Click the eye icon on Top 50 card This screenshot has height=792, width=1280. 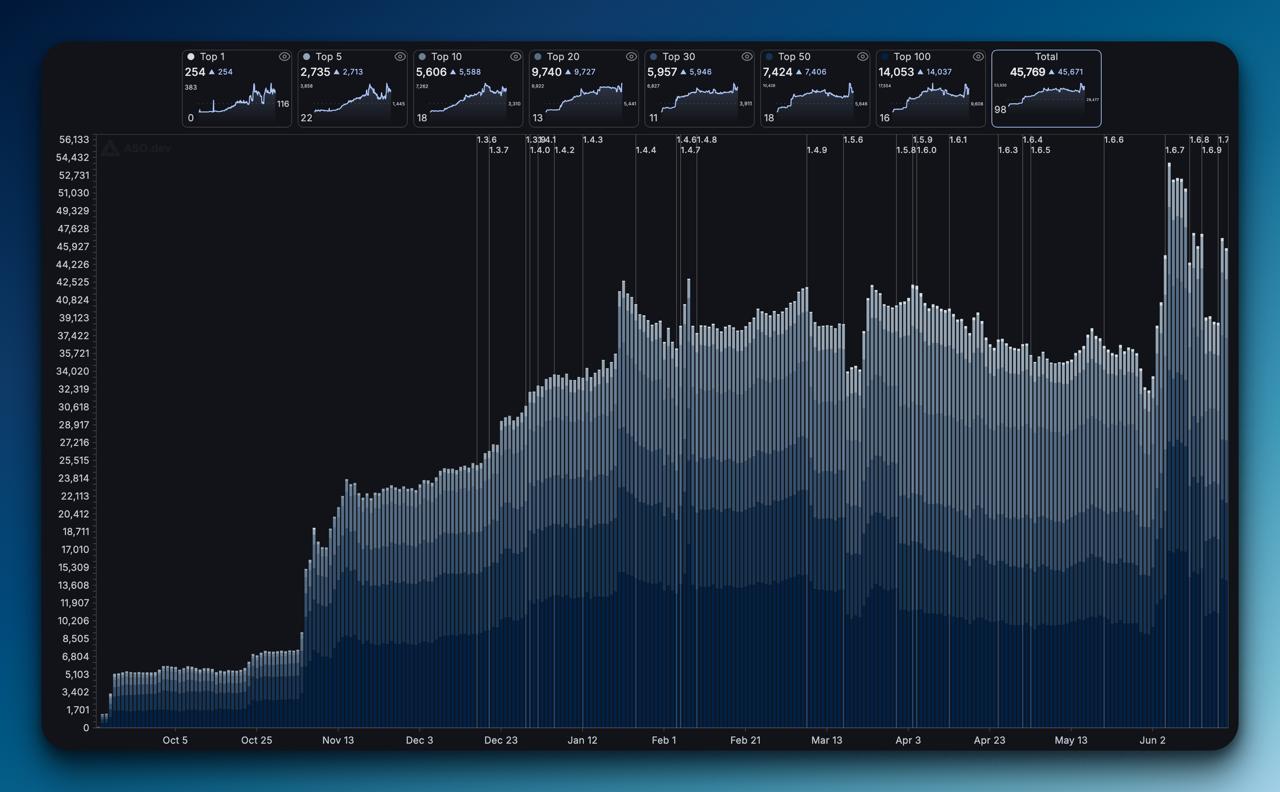click(x=863, y=57)
